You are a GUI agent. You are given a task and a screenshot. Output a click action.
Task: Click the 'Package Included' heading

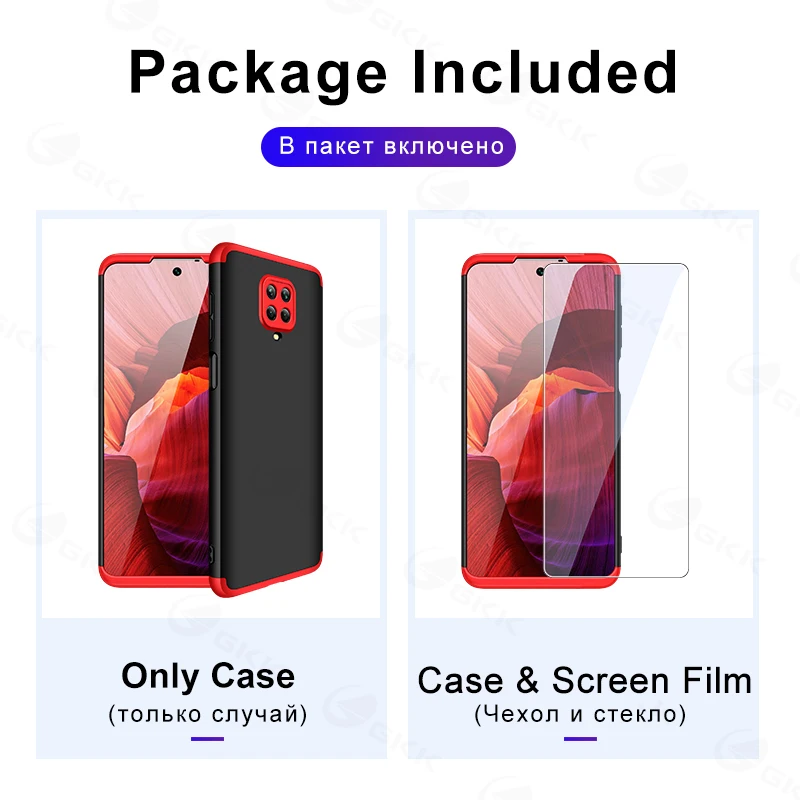403,73
